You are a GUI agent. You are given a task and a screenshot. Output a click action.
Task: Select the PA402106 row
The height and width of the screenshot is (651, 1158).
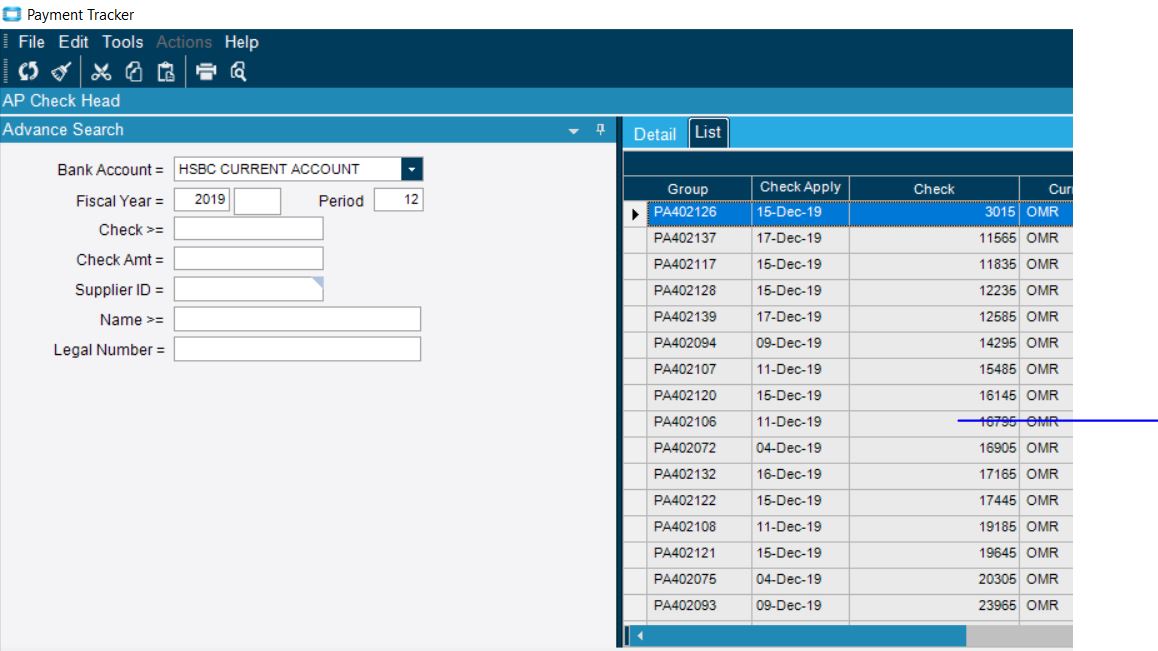pos(848,422)
